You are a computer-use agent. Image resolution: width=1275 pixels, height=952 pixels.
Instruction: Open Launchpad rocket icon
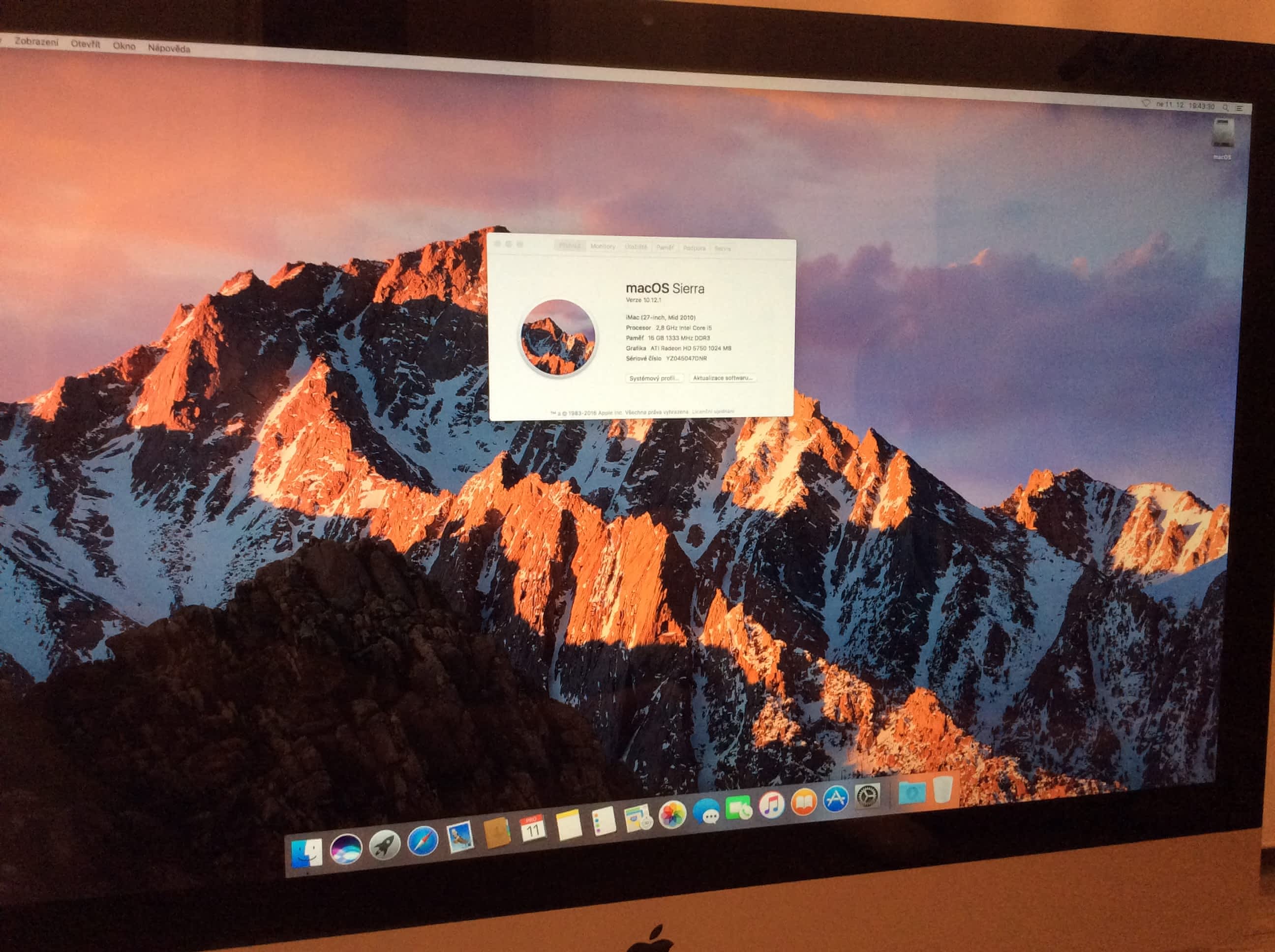(x=385, y=845)
